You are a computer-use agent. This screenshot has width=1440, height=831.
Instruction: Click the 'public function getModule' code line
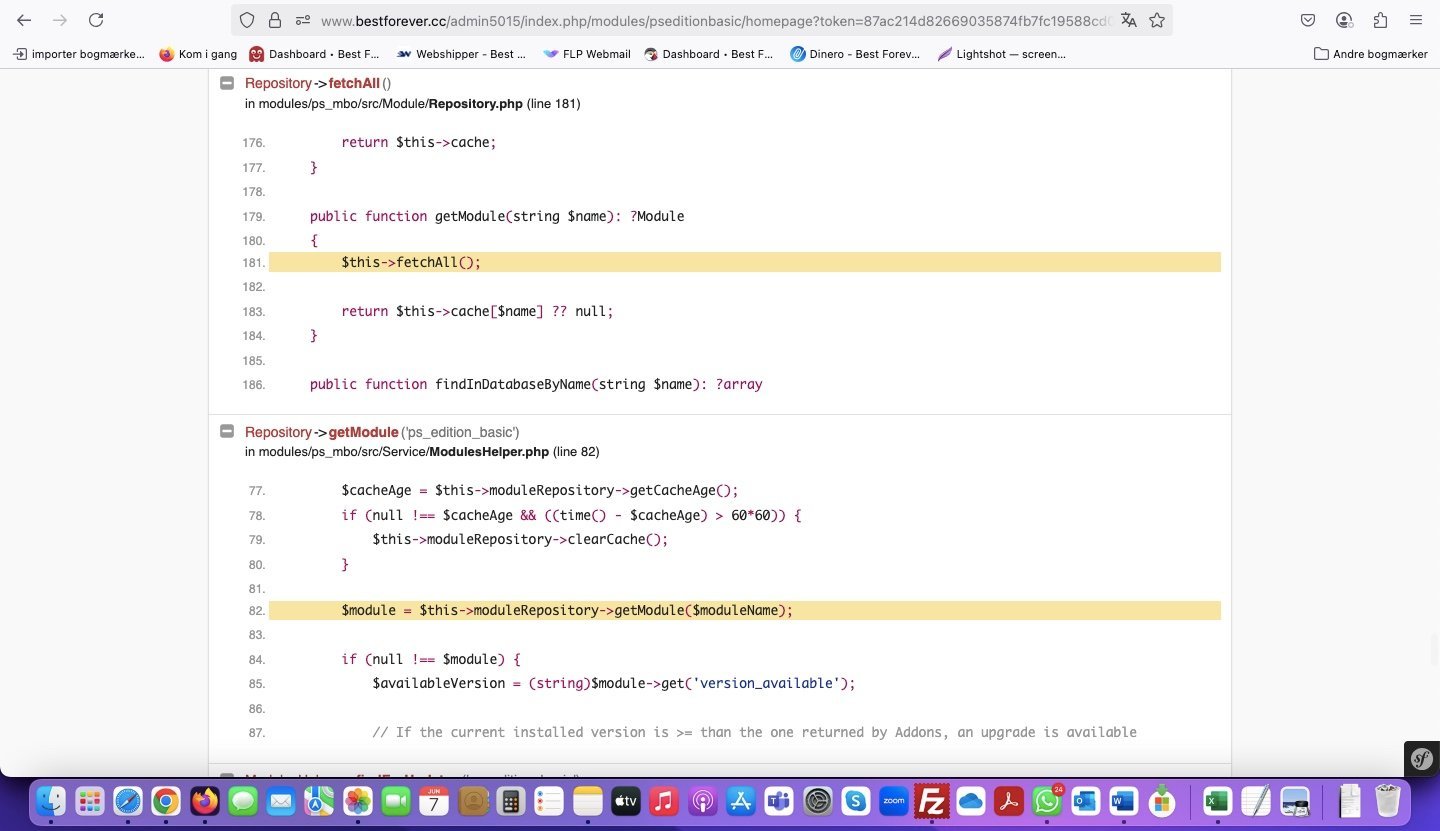(497, 217)
